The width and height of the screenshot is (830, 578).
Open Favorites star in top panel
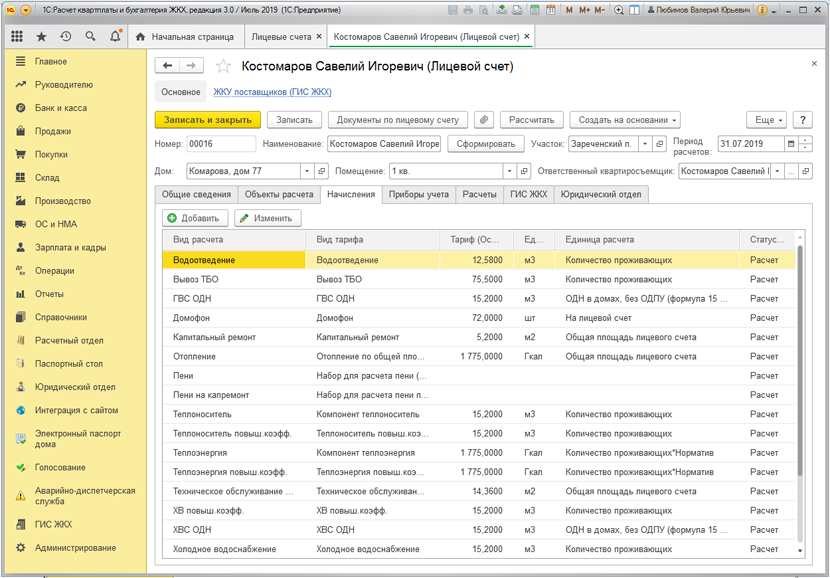(41, 36)
